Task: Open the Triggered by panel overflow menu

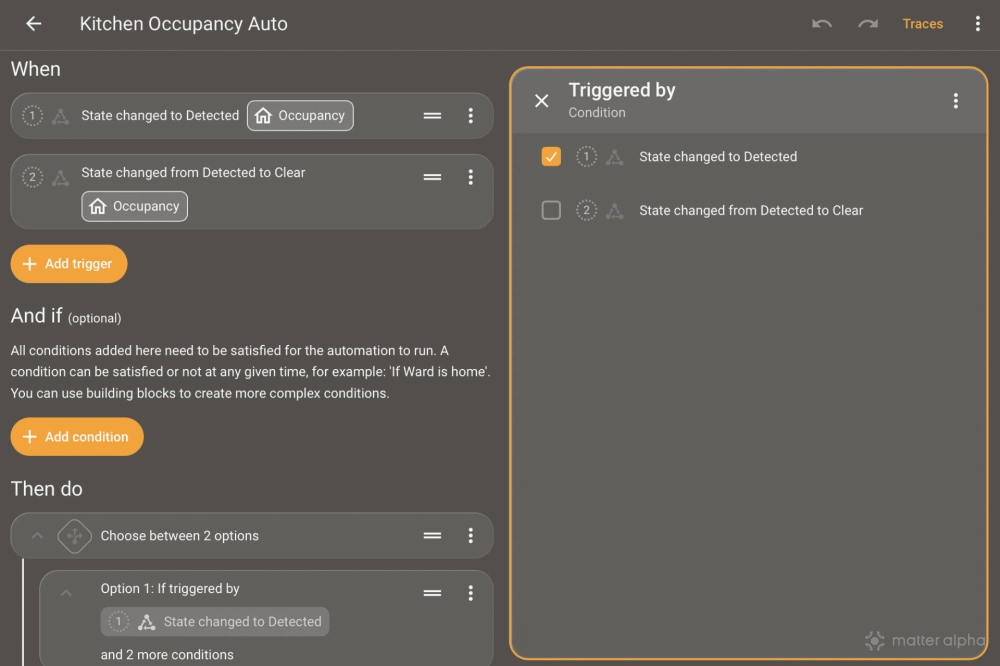Action: click(x=955, y=100)
